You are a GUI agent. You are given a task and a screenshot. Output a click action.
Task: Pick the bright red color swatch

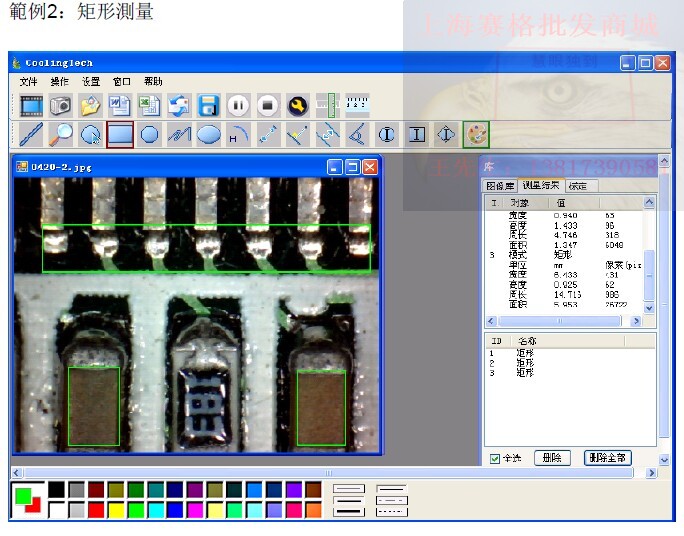pyautogui.click(x=96, y=509)
